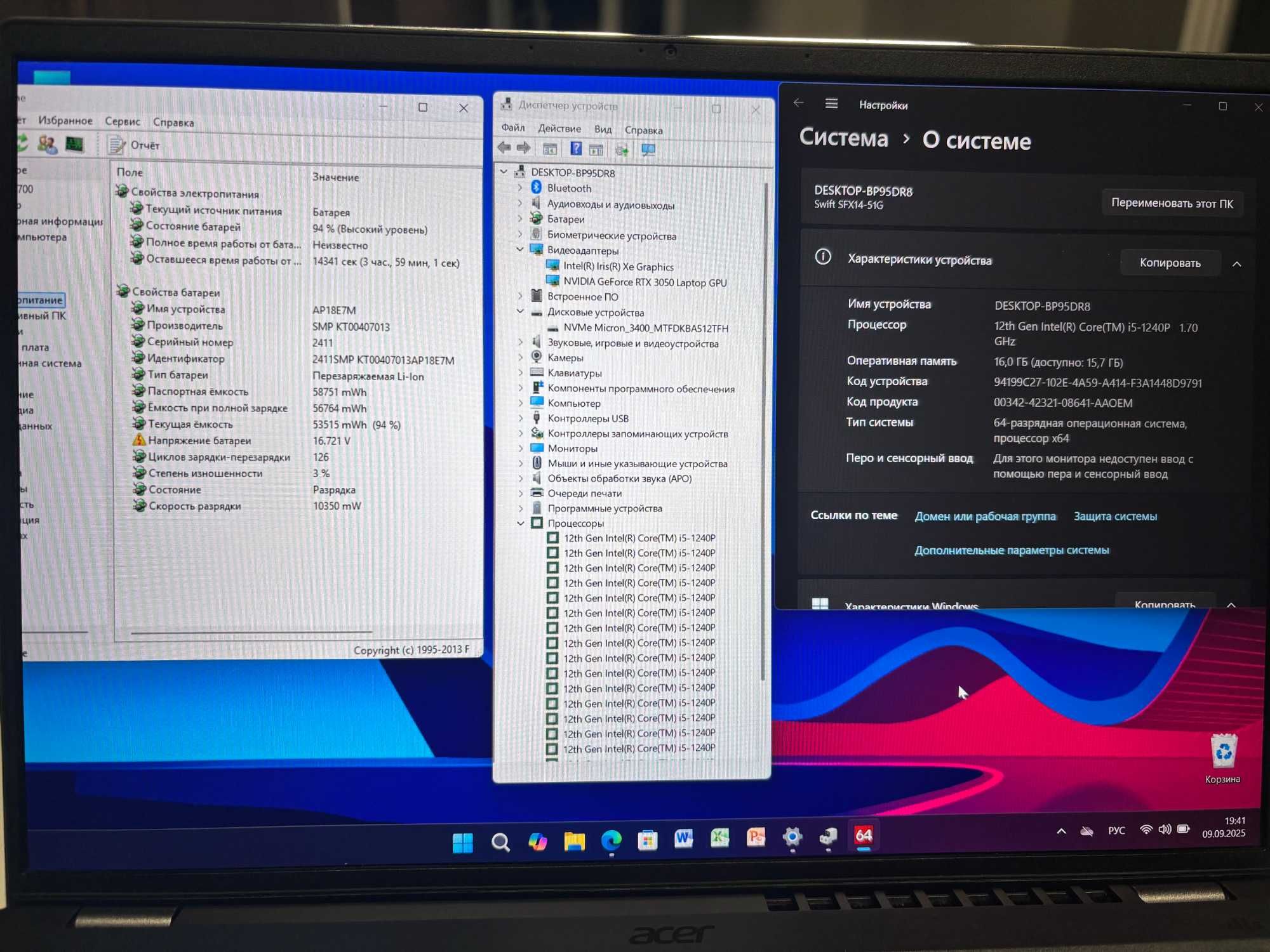Open the Избранное menu in AIDA64
This screenshot has width=1270, height=952.
tap(65, 121)
